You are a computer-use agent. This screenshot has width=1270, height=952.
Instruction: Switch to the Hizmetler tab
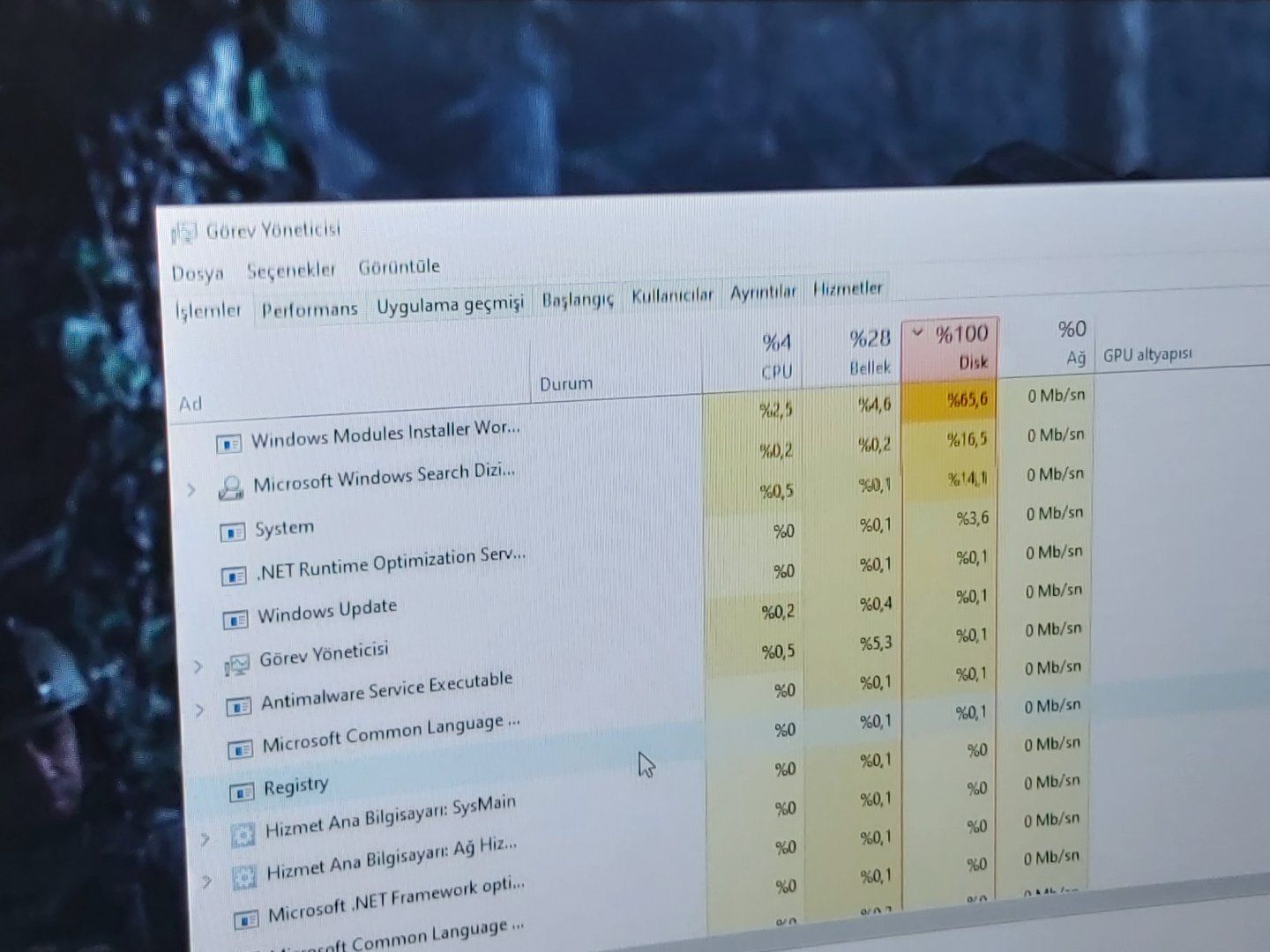click(848, 288)
